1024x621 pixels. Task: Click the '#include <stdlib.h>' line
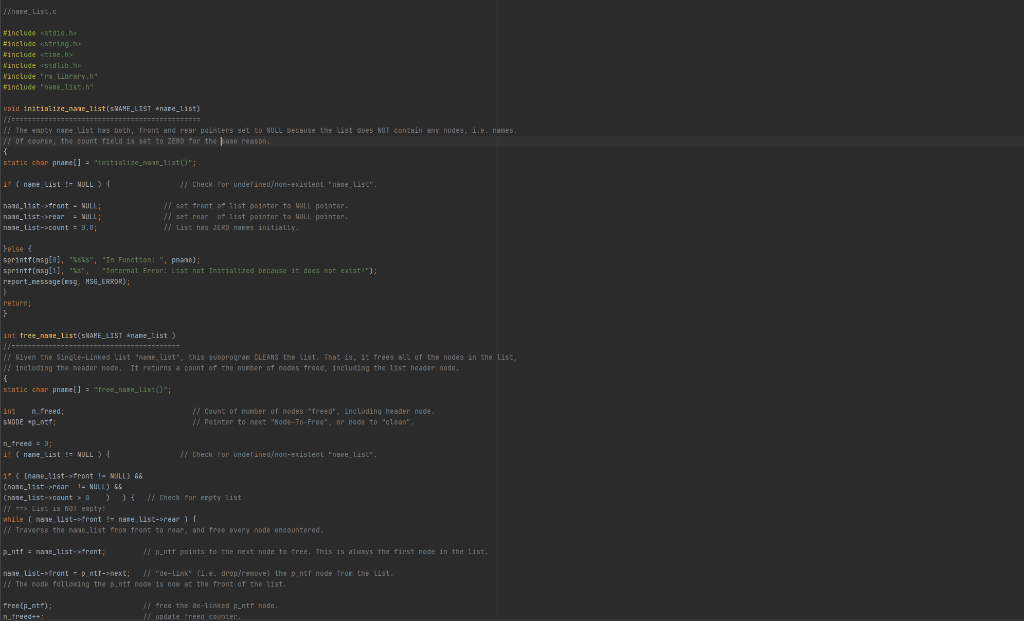[x=42, y=66]
